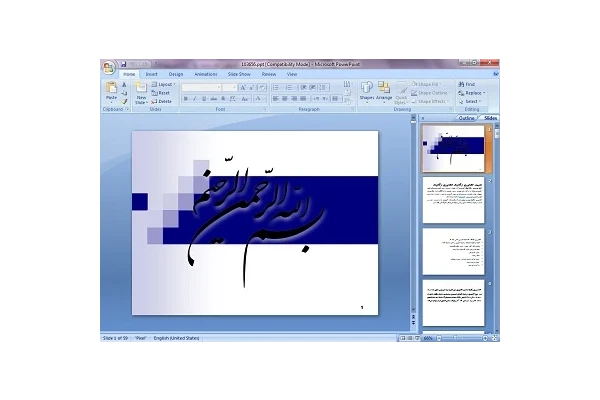Click the Find button
Viewport: 600px width, 400px height.
(467, 84)
